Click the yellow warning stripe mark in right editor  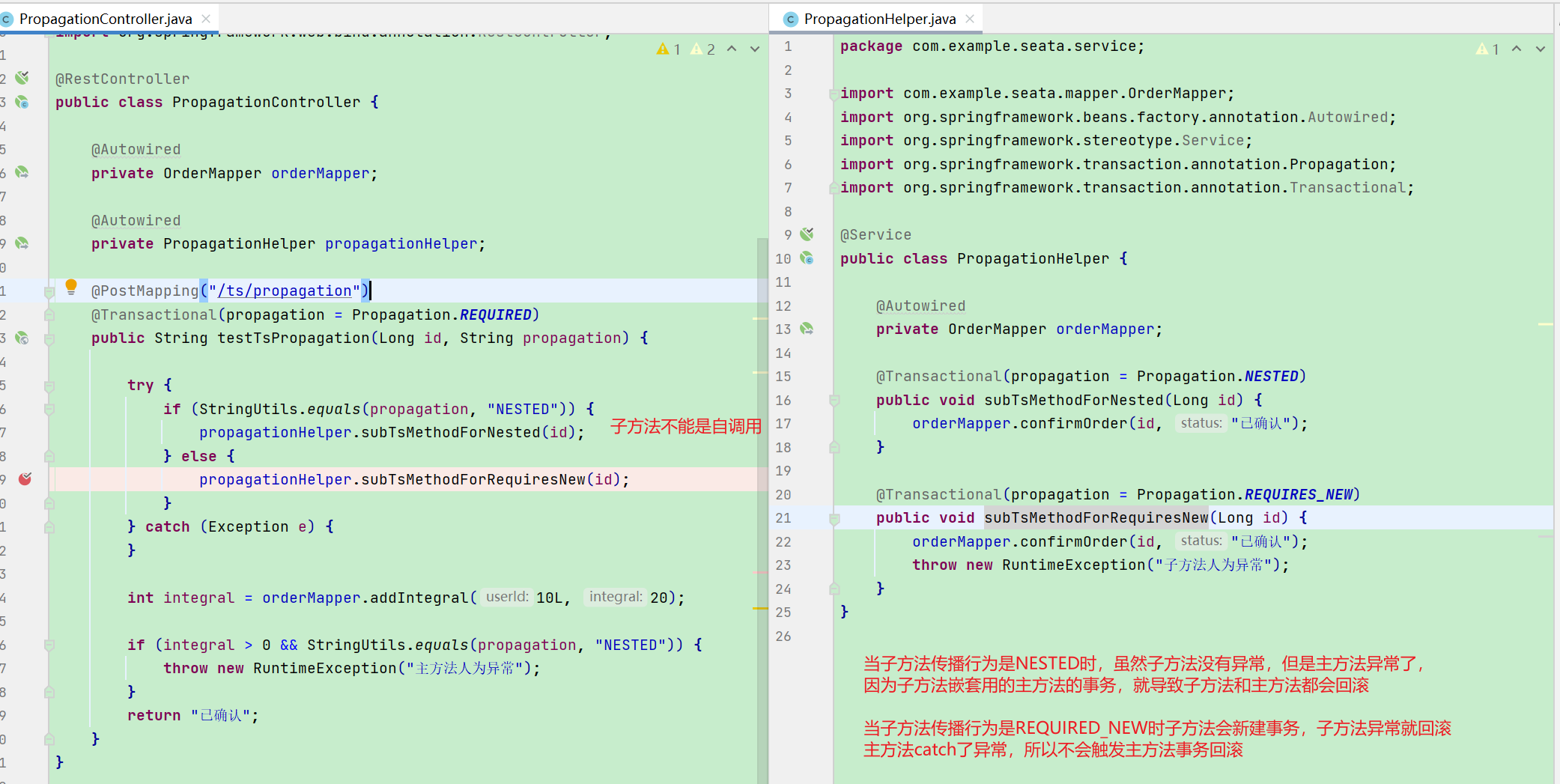[1546, 324]
